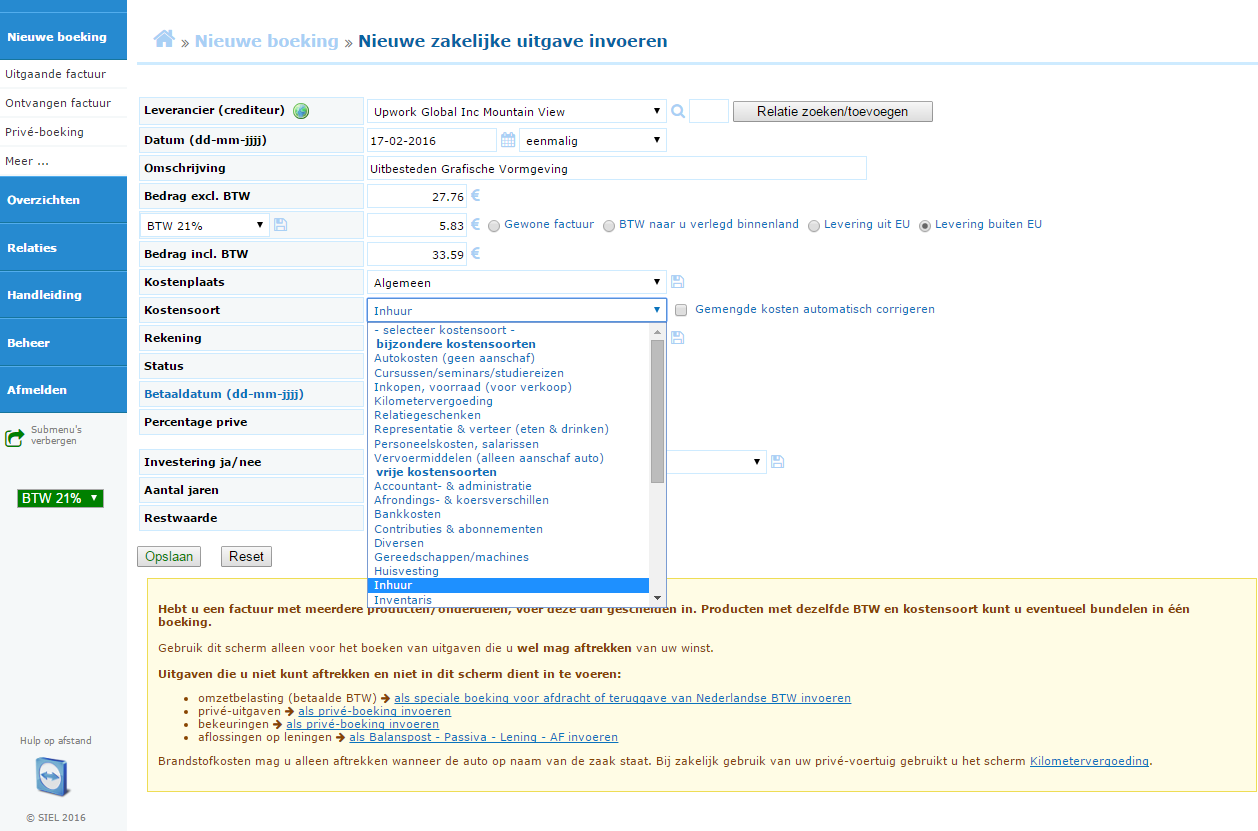Open the eenmalig frequency dropdown

[592, 140]
